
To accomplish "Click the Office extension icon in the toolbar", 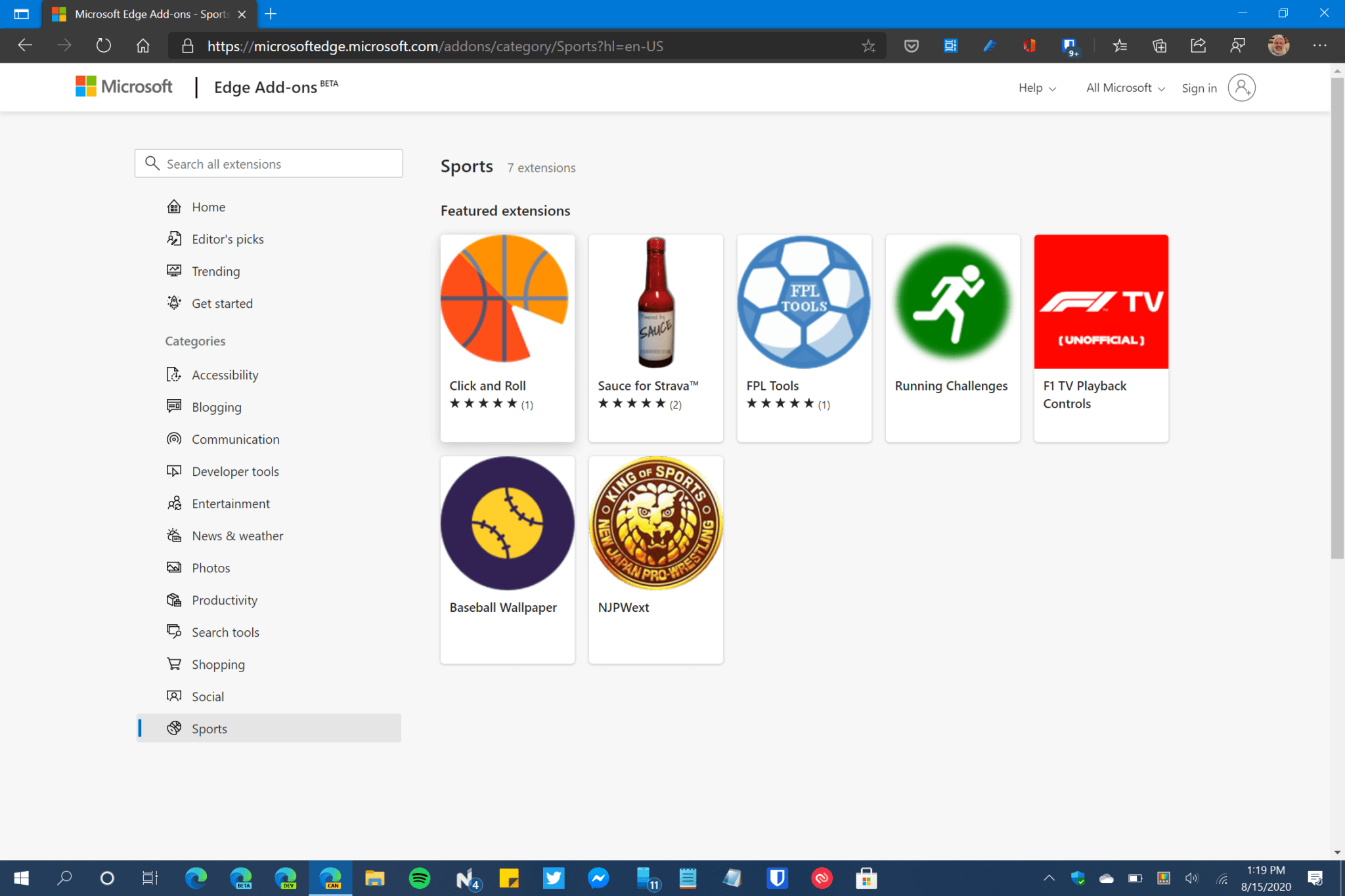I will [1028, 46].
